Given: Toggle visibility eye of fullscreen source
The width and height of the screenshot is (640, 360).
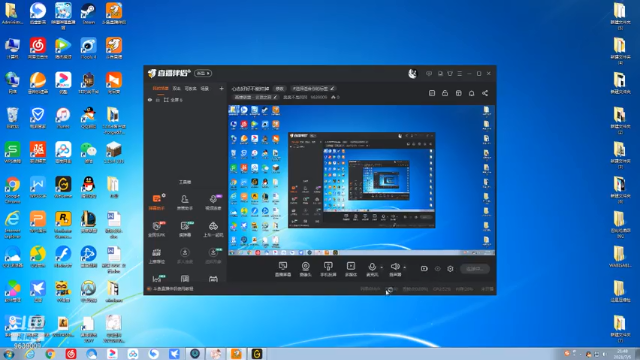Looking at the screenshot, I should click(150, 100).
